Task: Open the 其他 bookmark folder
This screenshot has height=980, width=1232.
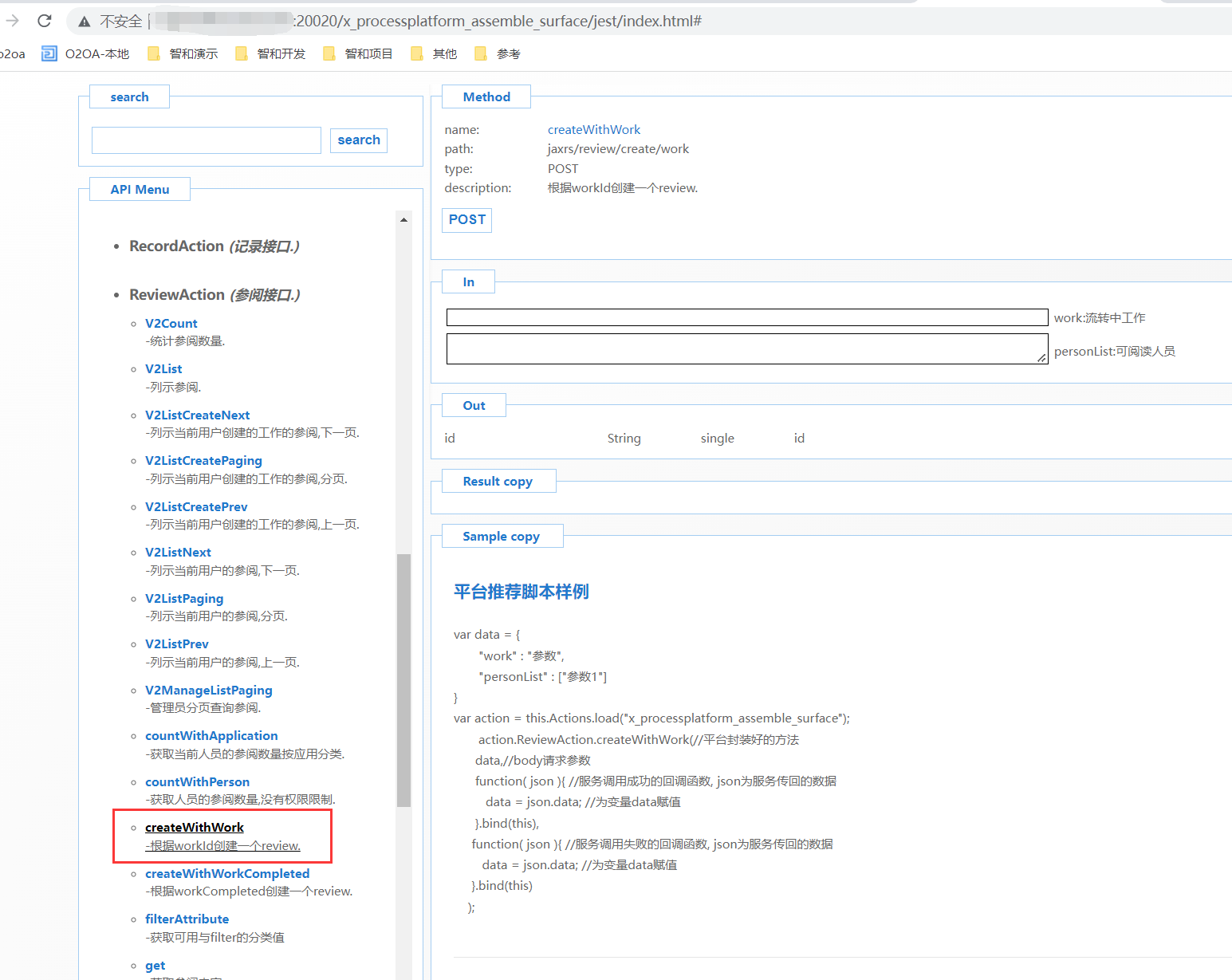Action: [x=435, y=53]
